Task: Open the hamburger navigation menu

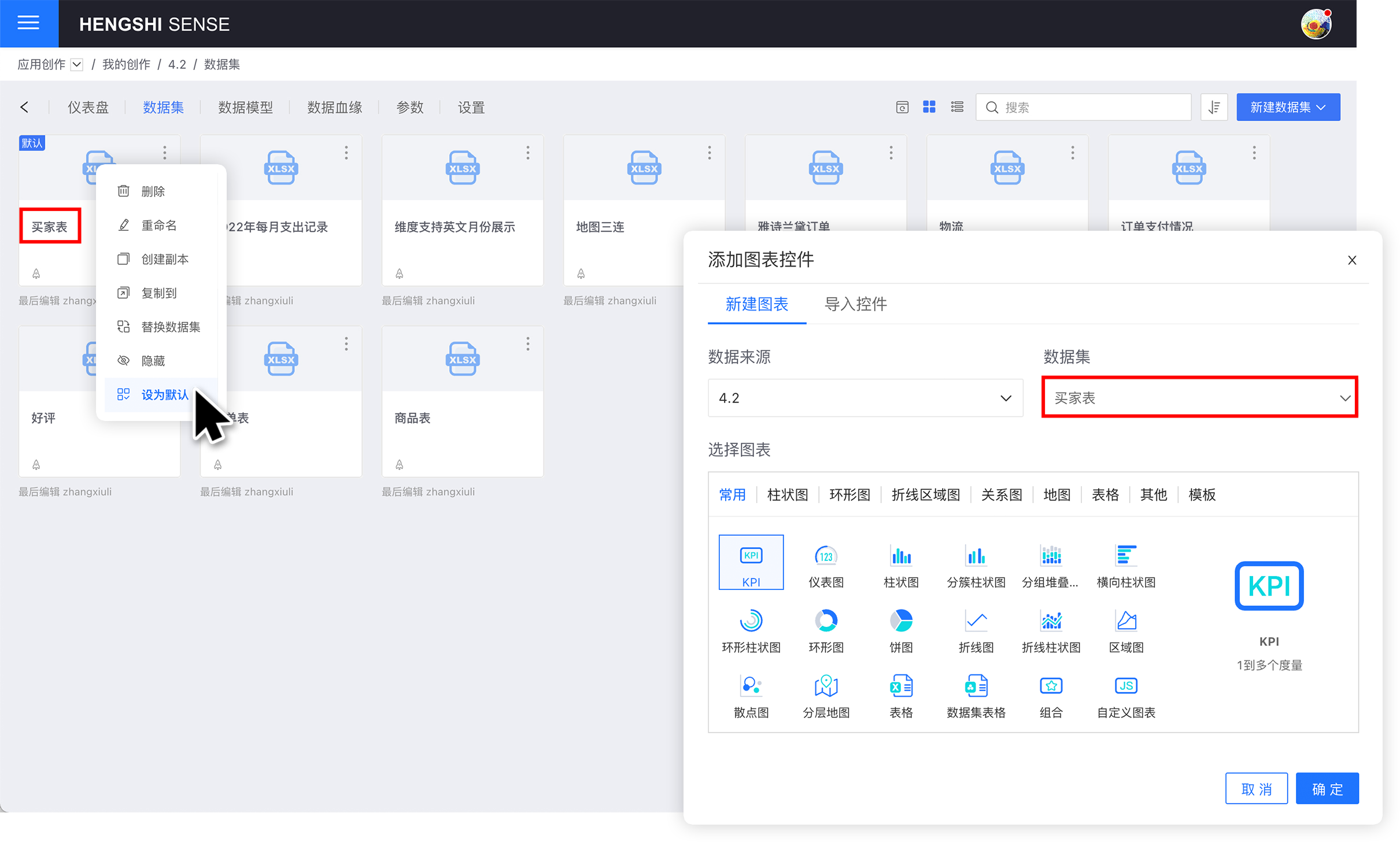Action: pos(28,23)
